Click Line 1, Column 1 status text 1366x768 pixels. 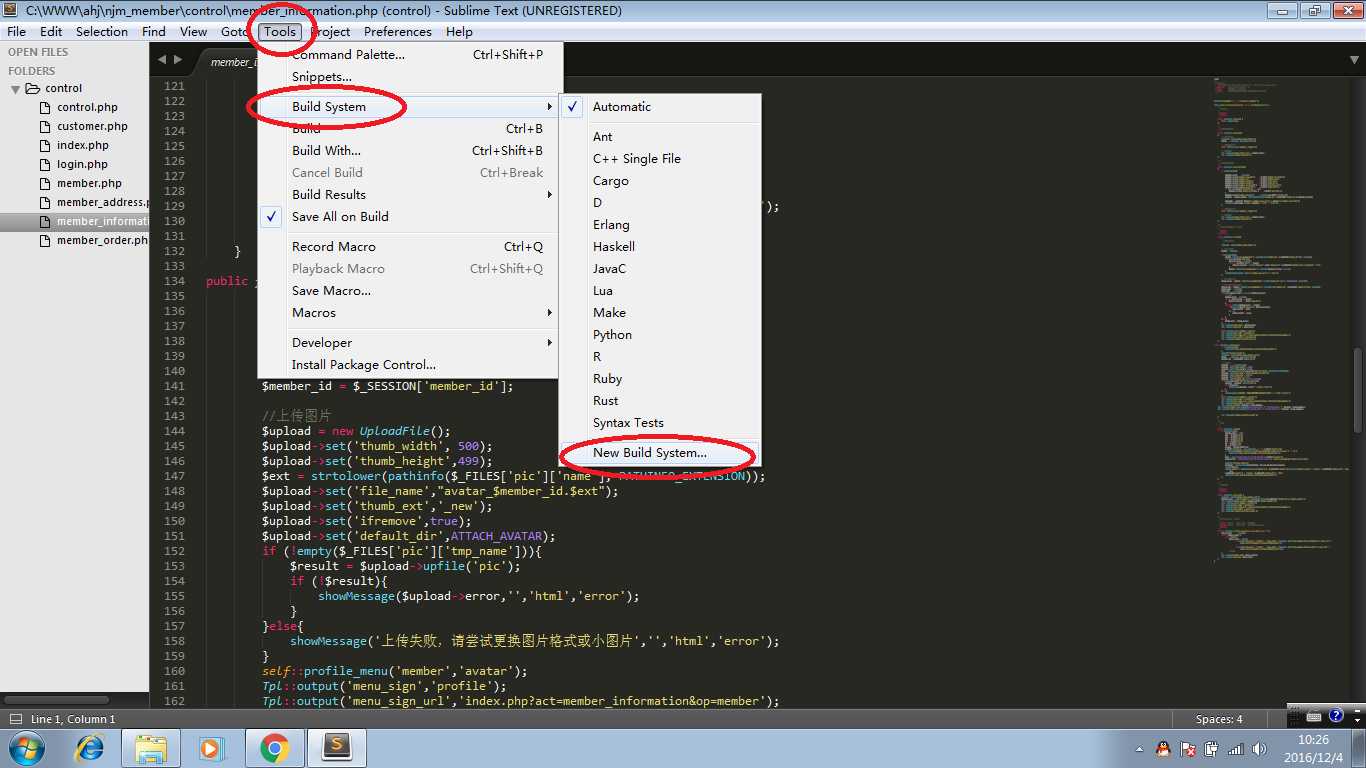click(73, 719)
